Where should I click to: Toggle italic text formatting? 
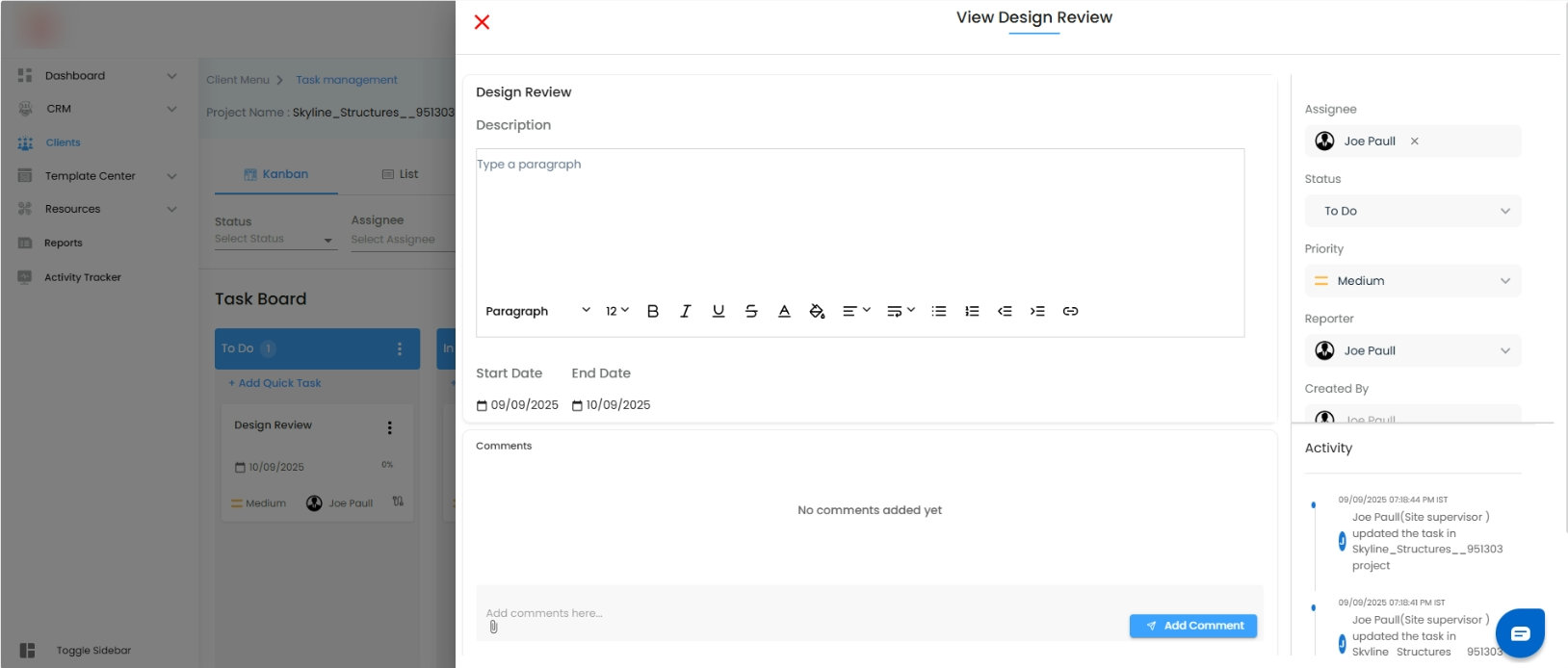tap(686, 311)
